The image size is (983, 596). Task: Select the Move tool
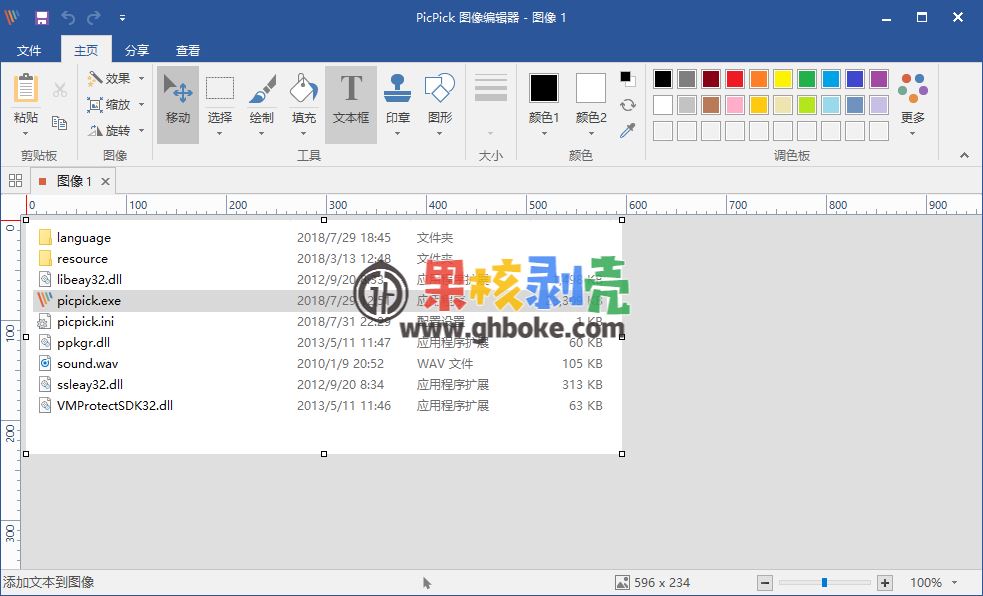178,105
